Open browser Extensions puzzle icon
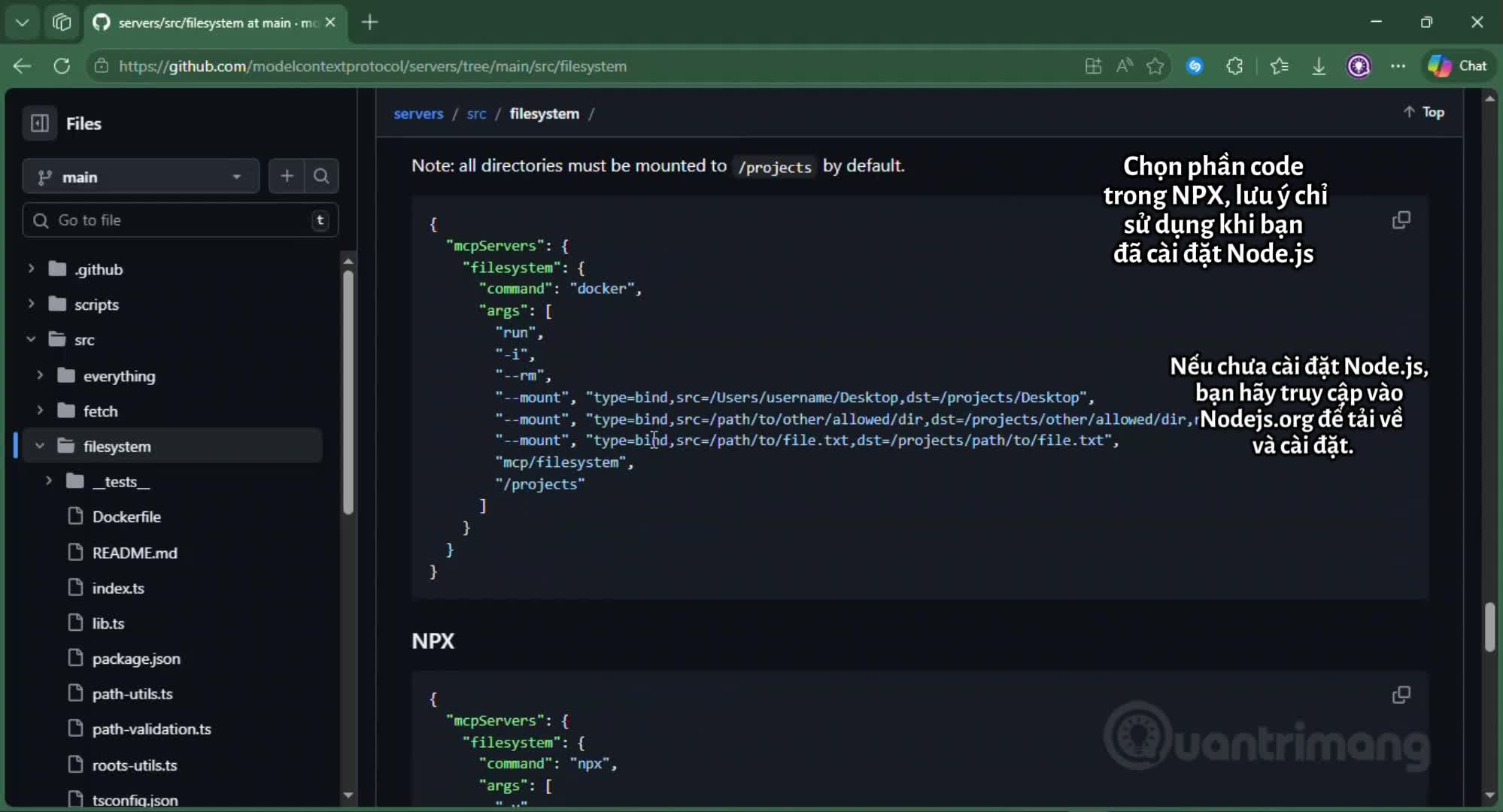 pos(1234,66)
